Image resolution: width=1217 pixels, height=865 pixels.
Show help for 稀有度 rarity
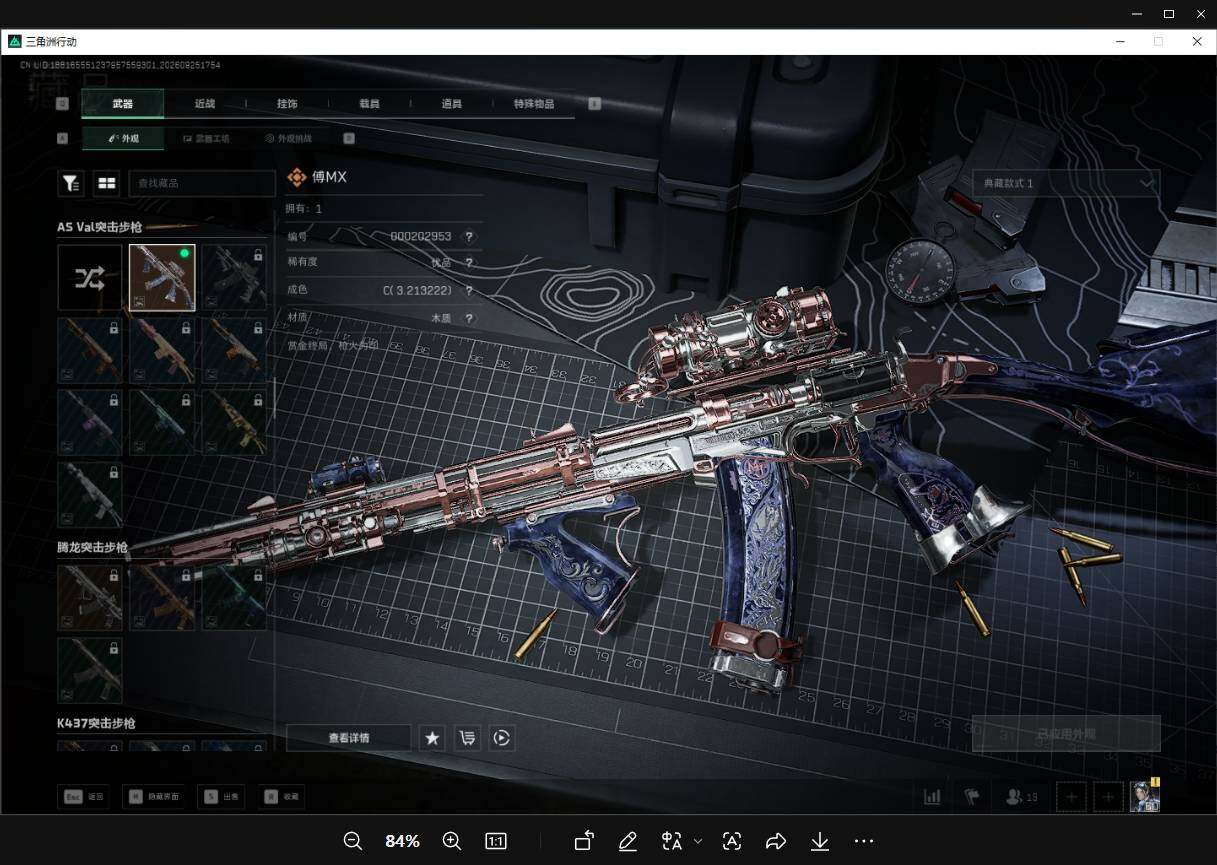point(468,263)
